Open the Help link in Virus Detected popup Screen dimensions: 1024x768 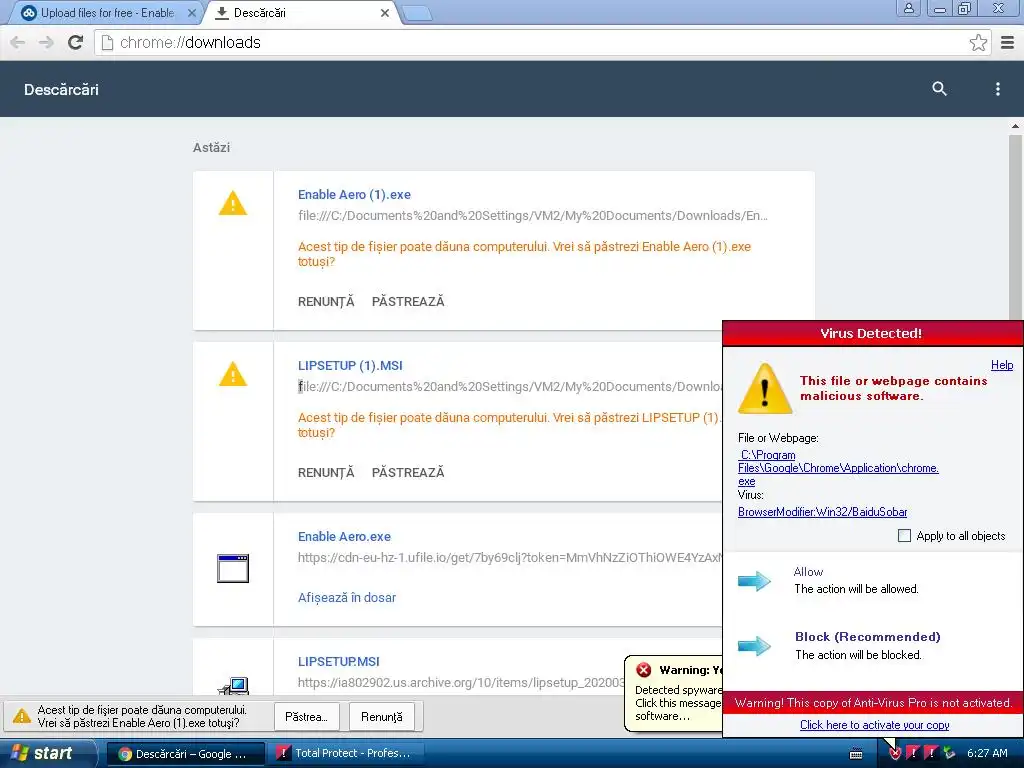[1002, 365]
